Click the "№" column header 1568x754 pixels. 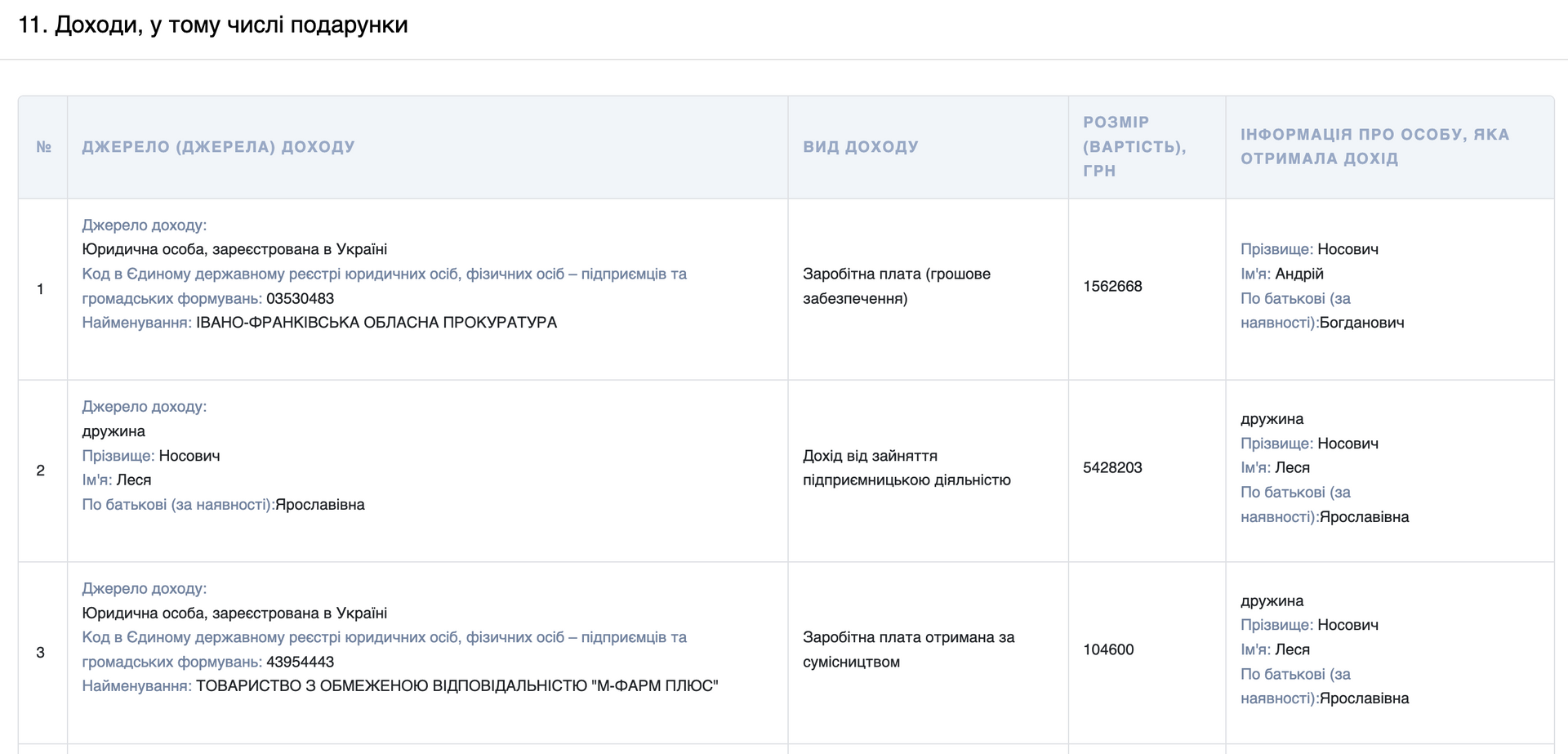(x=43, y=147)
